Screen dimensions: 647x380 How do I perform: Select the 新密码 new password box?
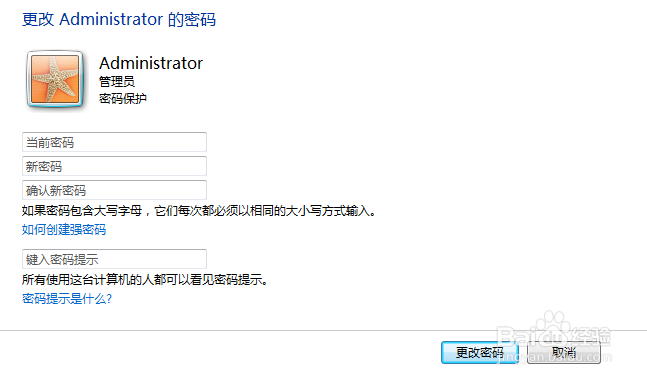[x=114, y=166]
